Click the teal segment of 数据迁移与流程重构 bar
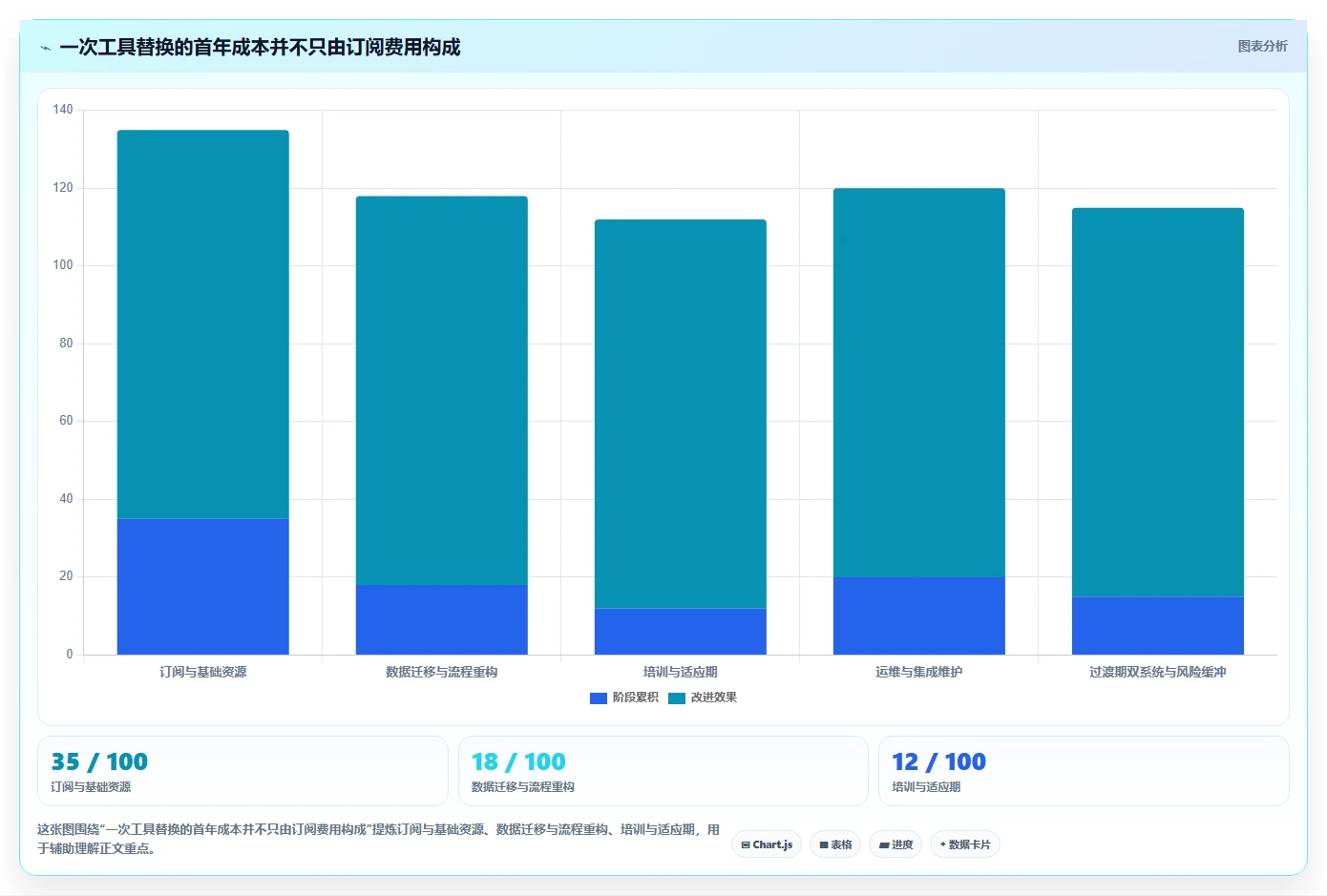Viewport: 1327px width, 896px height. pyautogui.click(x=442, y=390)
